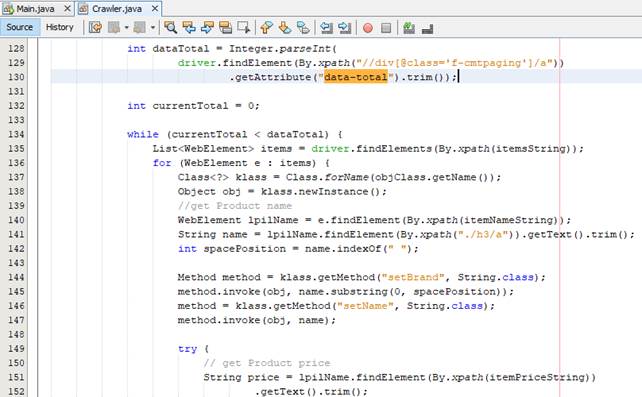The height and width of the screenshot is (397, 642).
Task: Toggle Bookmark on current line
Action: (x=303, y=27)
